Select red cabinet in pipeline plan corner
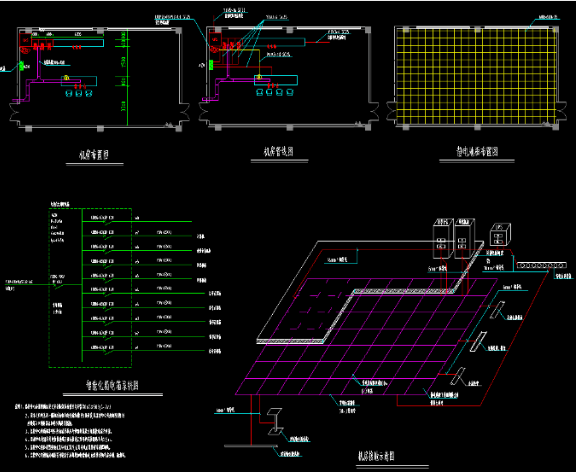The height and width of the screenshot is (472, 576). (x=215, y=39)
